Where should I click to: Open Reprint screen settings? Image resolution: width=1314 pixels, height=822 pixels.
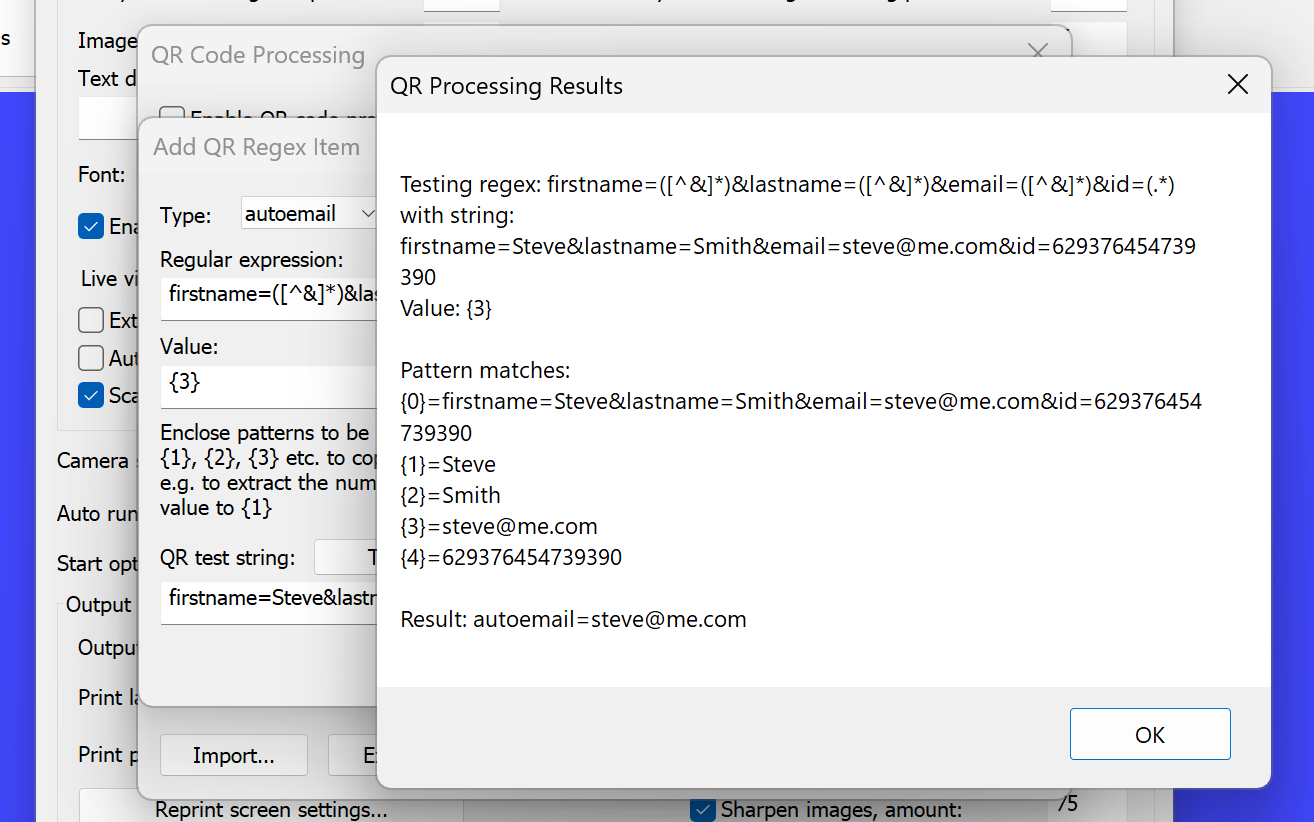pyautogui.click(x=271, y=809)
